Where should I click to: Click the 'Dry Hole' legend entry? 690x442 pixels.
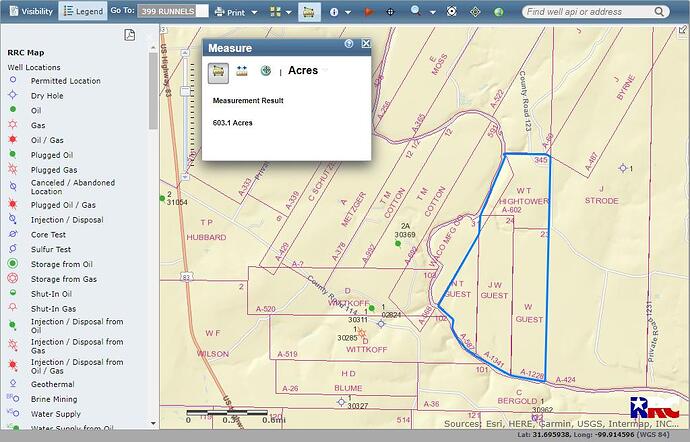(47, 96)
